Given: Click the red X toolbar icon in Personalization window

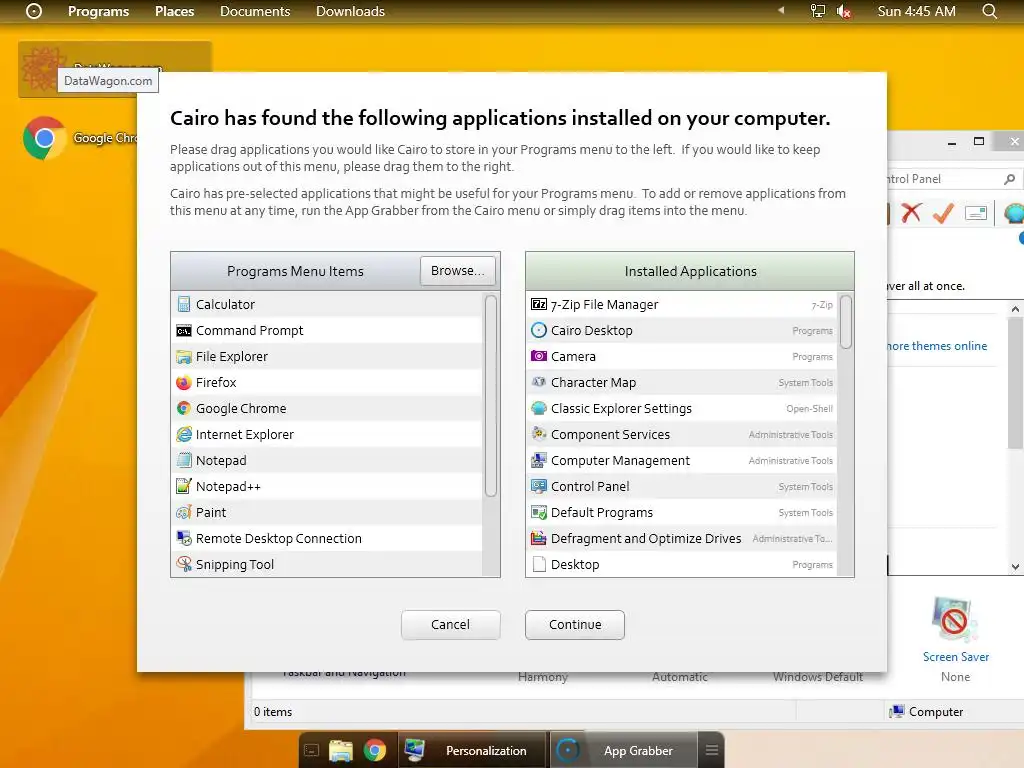Looking at the screenshot, I should 911,212.
